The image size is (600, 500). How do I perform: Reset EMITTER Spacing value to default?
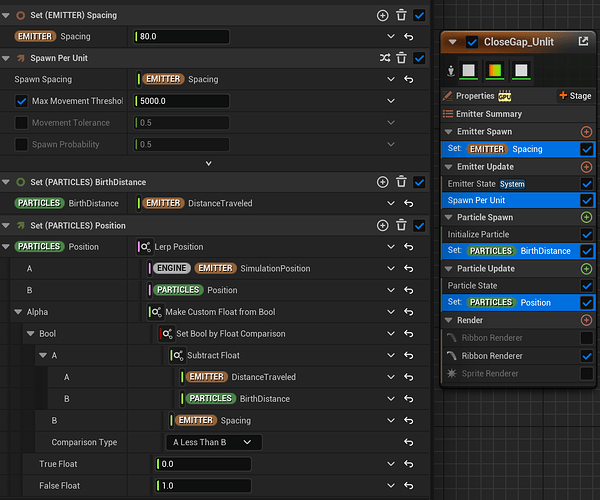(x=409, y=37)
